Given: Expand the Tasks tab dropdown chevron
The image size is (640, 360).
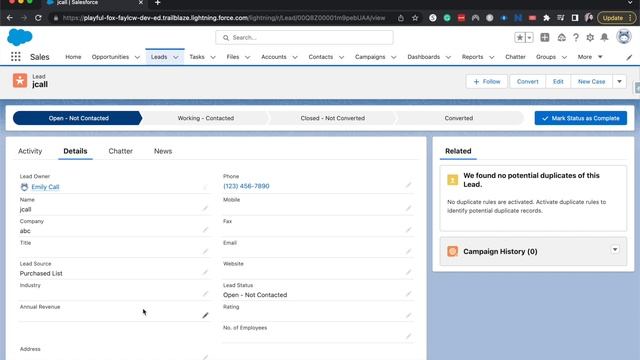Looking at the screenshot, I should tap(213, 57).
